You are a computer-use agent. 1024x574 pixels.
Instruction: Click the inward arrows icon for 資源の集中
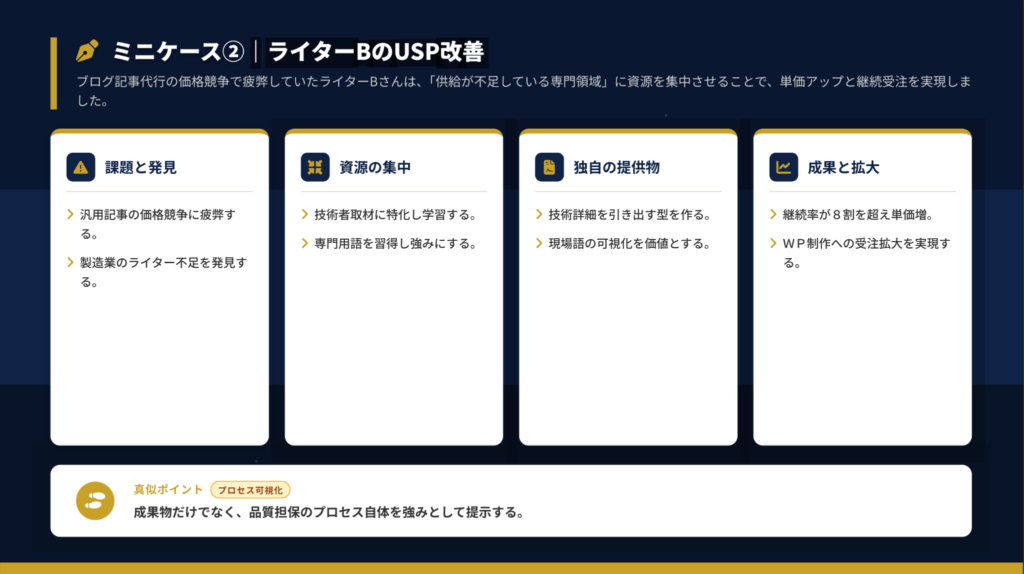[x=314, y=167]
